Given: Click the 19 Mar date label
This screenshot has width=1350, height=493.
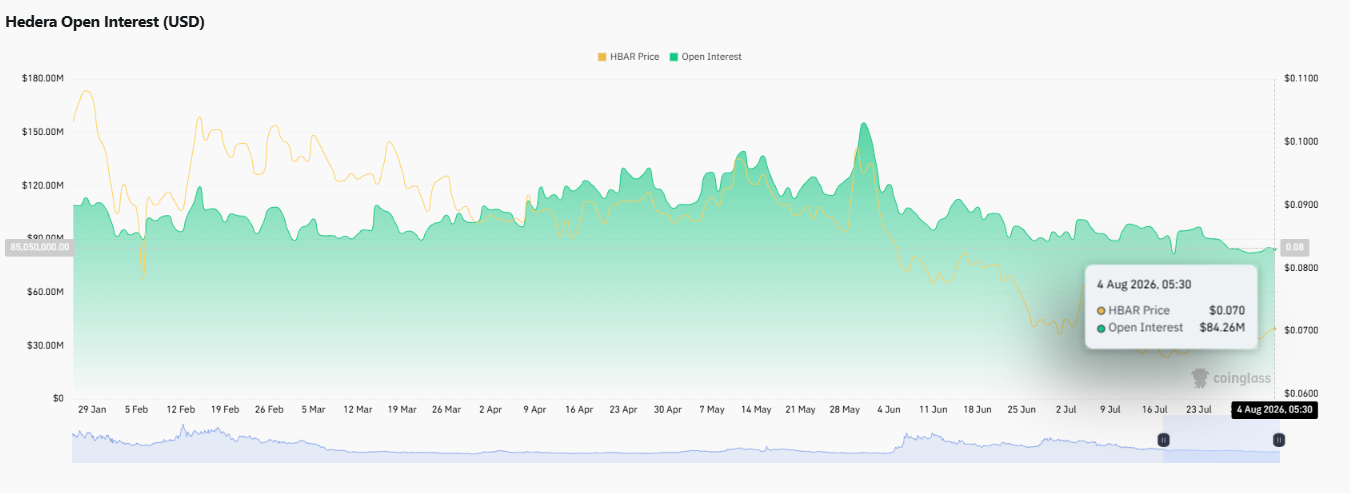Looking at the screenshot, I should 401,410.
